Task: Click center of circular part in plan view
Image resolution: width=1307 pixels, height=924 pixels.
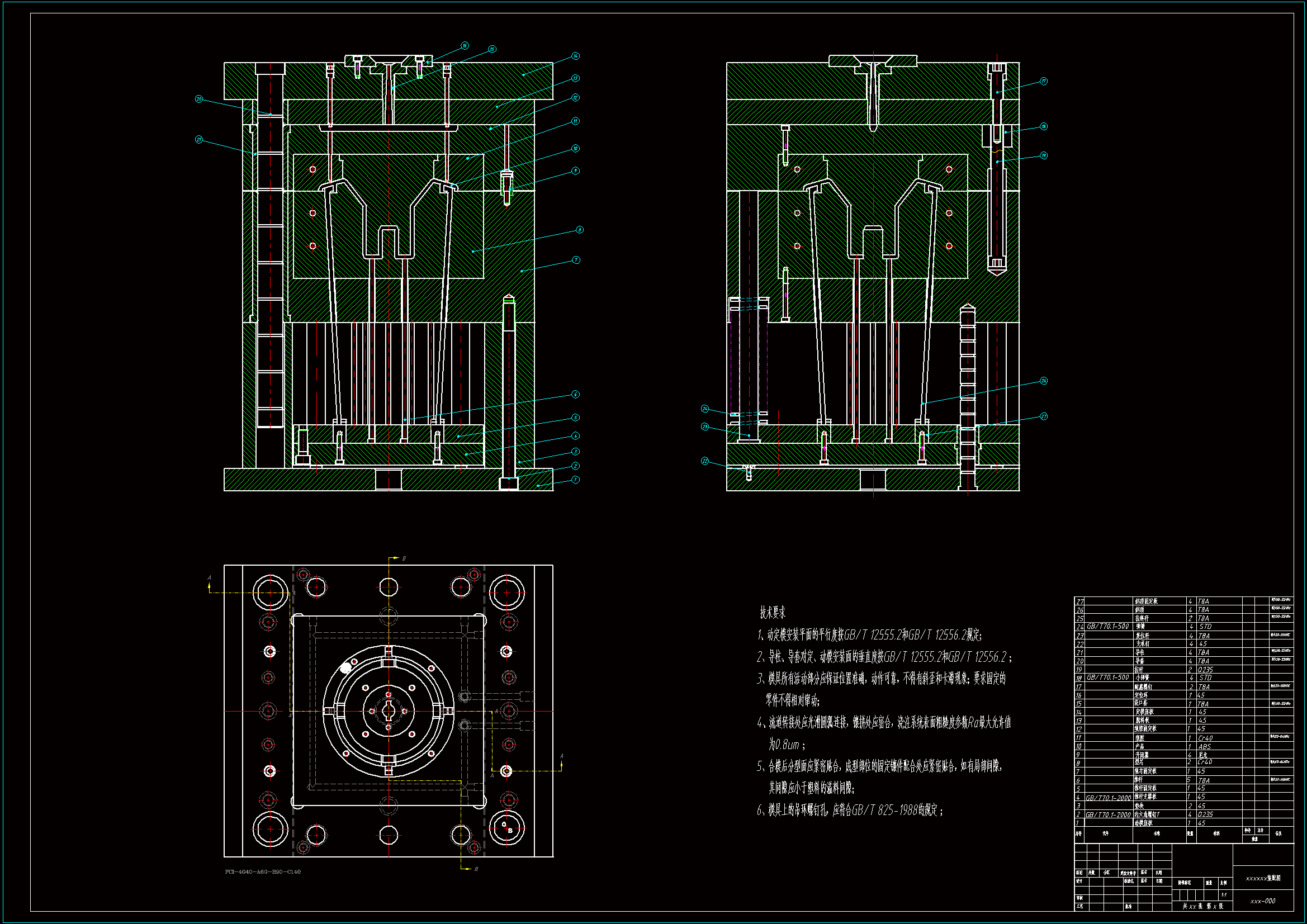Action: [388, 710]
